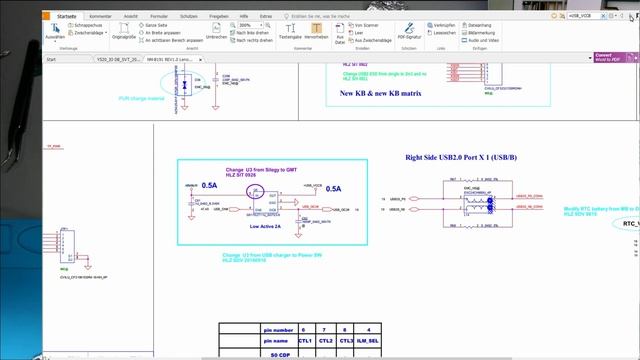The height and width of the screenshot is (360, 640).
Task: Choose An Breite anpassen fit width
Action: coord(160,33)
